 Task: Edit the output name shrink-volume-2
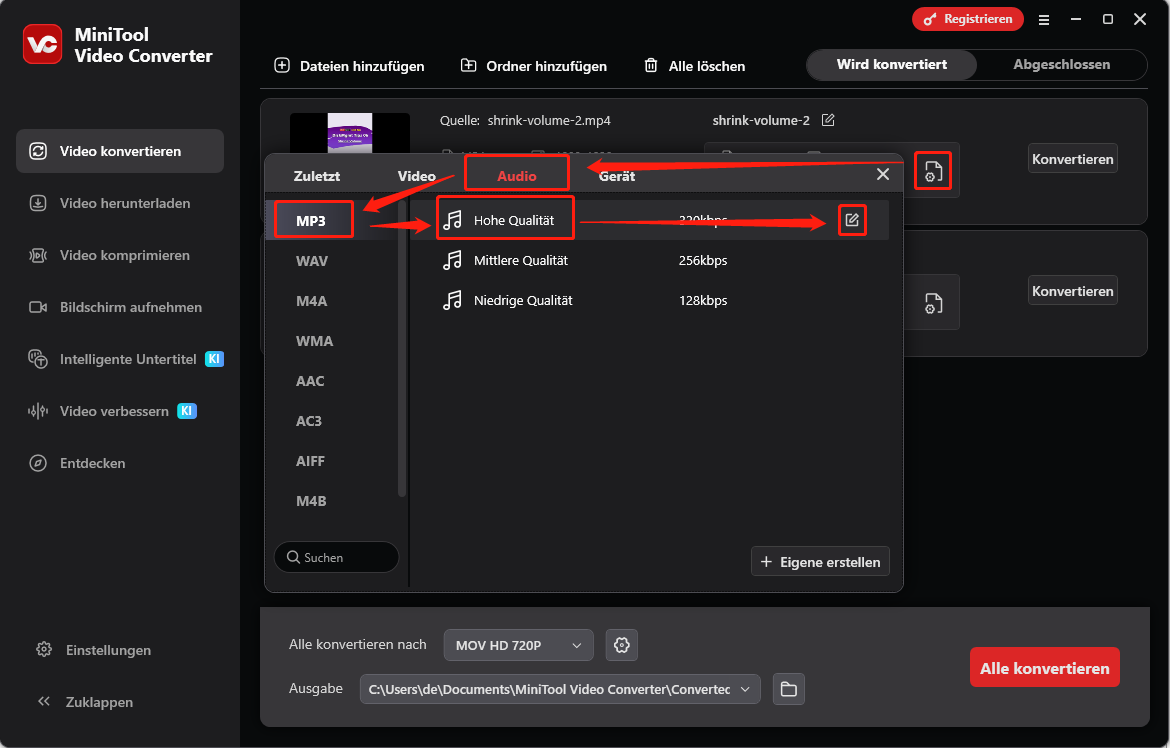pos(828,120)
